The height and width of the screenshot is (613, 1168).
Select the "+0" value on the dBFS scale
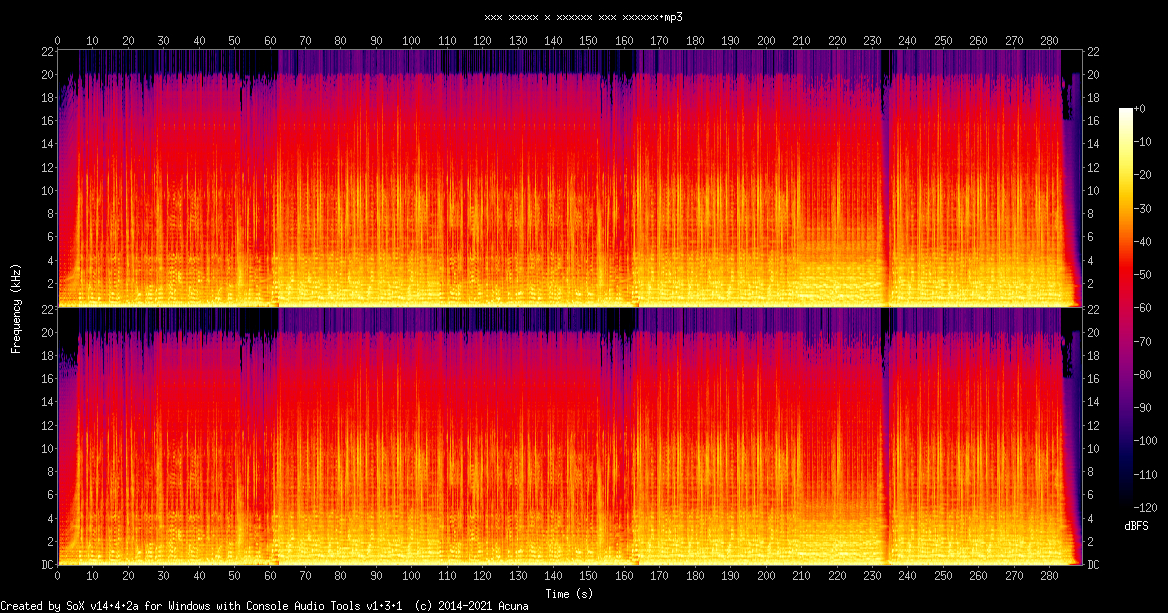click(1140, 109)
